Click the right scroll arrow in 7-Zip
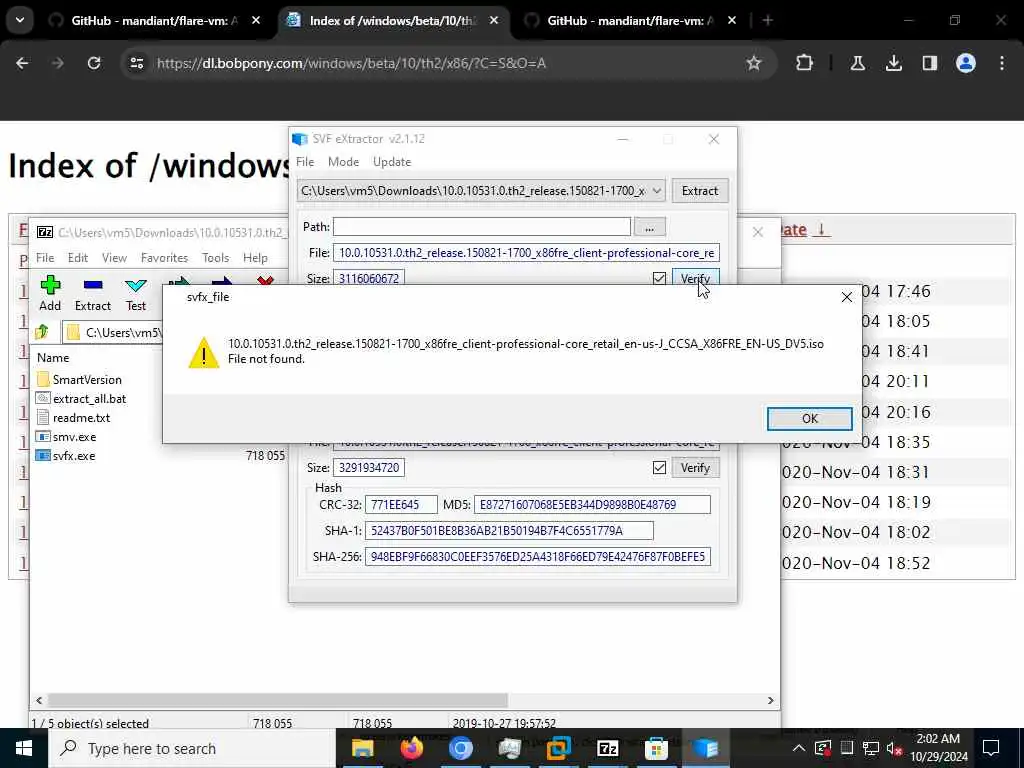This screenshot has width=1024, height=768. (x=771, y=700)
